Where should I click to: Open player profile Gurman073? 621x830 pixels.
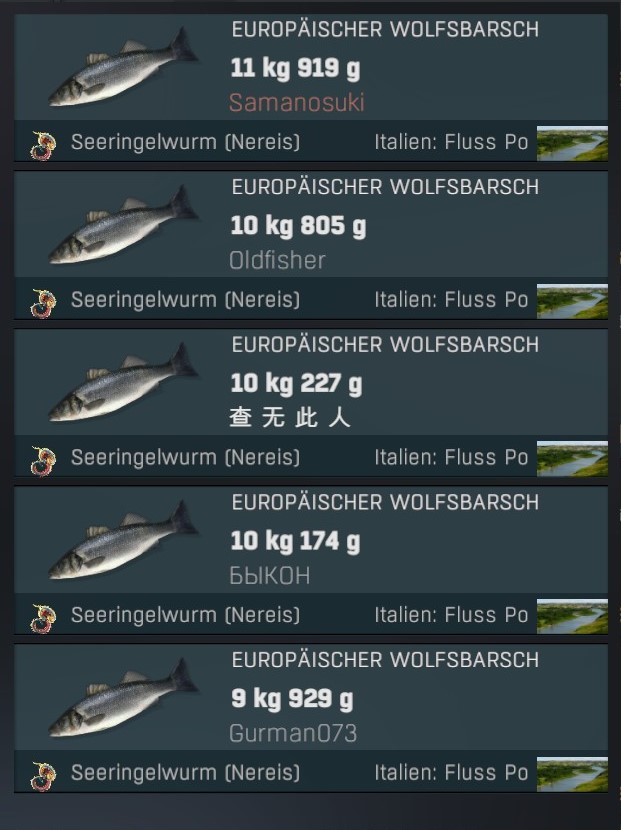293,734
